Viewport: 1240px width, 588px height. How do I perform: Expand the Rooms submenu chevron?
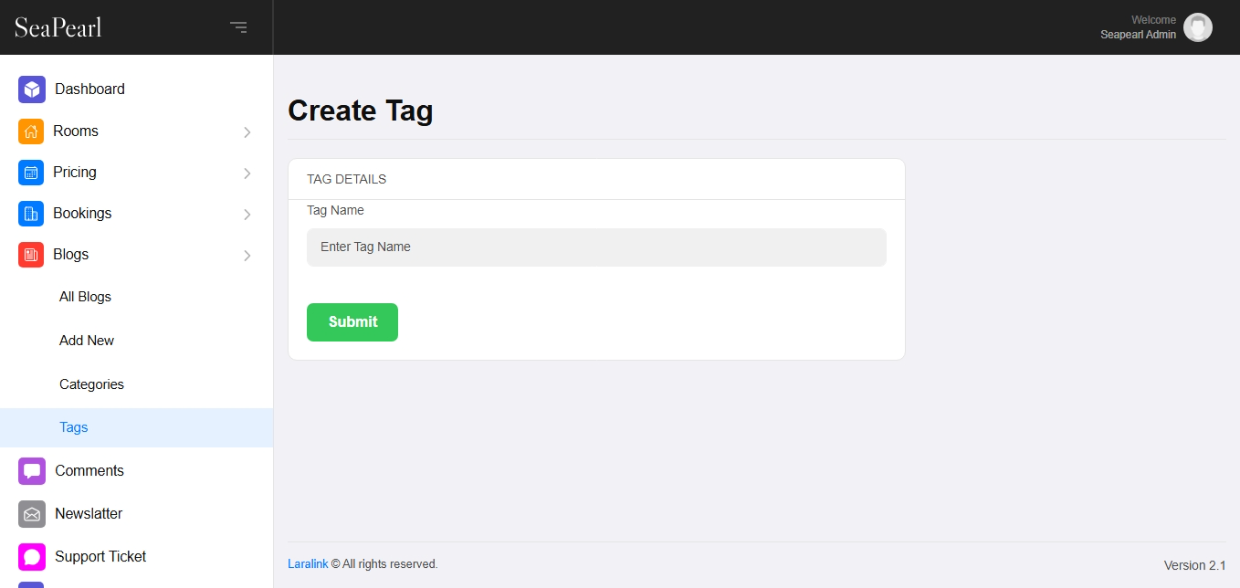[x=247, y=132]
